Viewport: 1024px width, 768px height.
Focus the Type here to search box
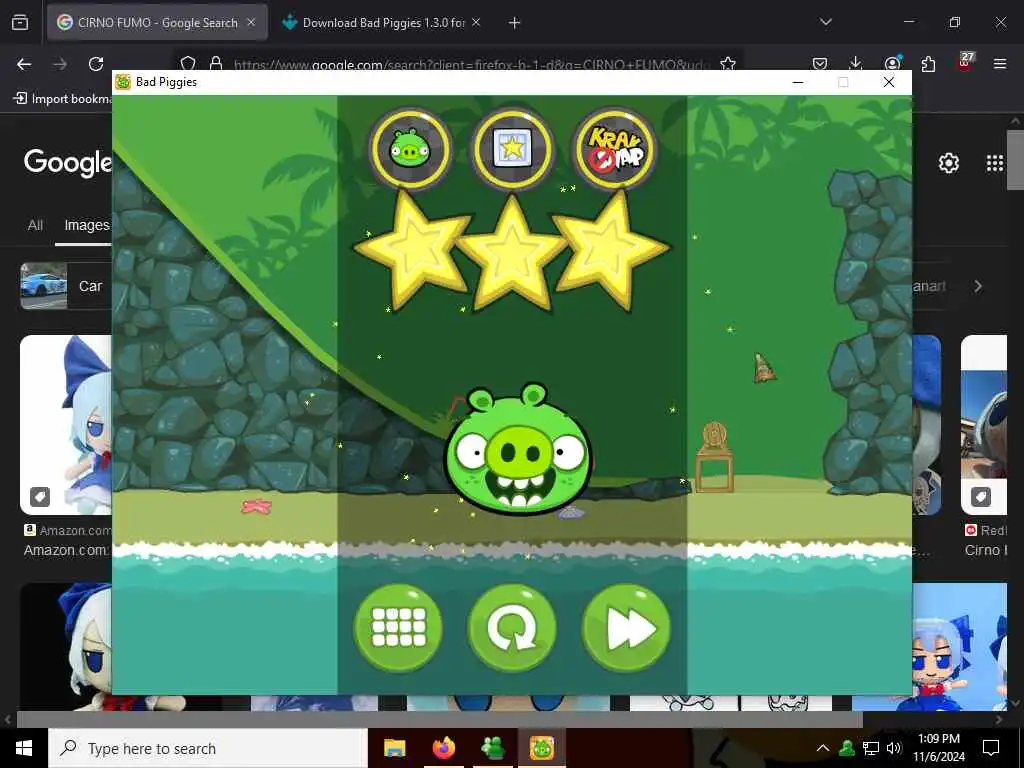pyautogui.click(x=208, y=748)
